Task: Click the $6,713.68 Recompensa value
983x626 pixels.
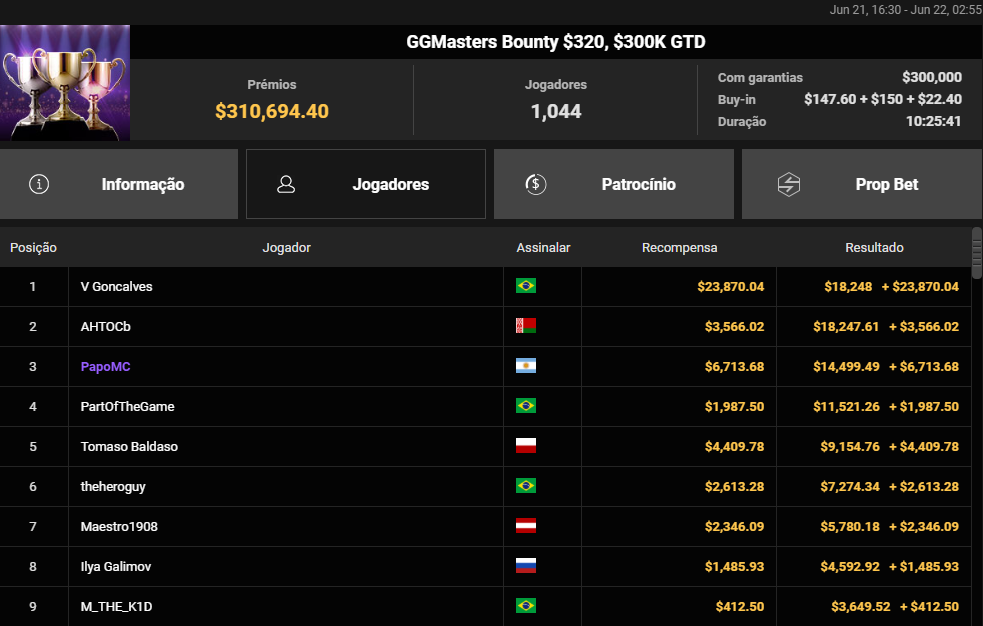Action: click(x=734, y=367)
